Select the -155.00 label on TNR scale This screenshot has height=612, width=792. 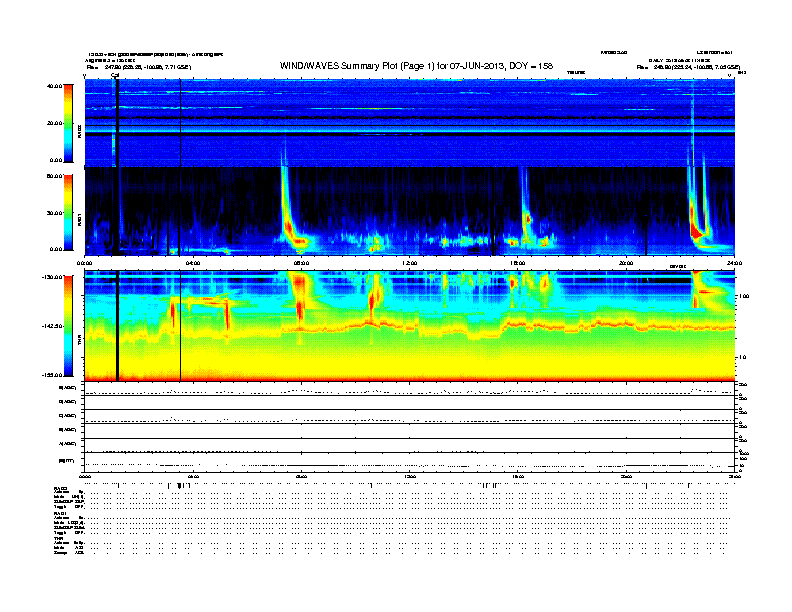52,375
